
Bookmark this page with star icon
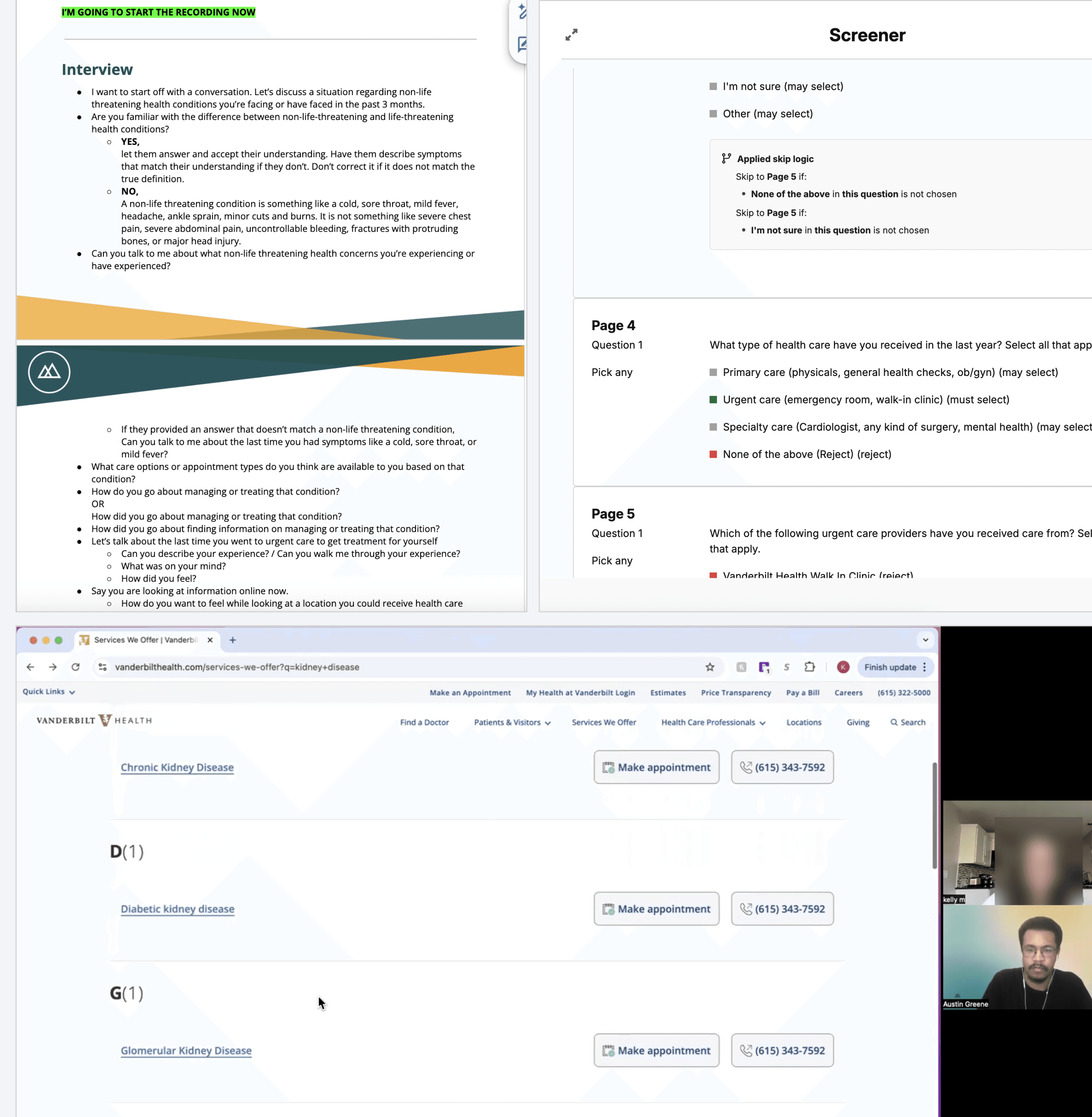point(710,667)
